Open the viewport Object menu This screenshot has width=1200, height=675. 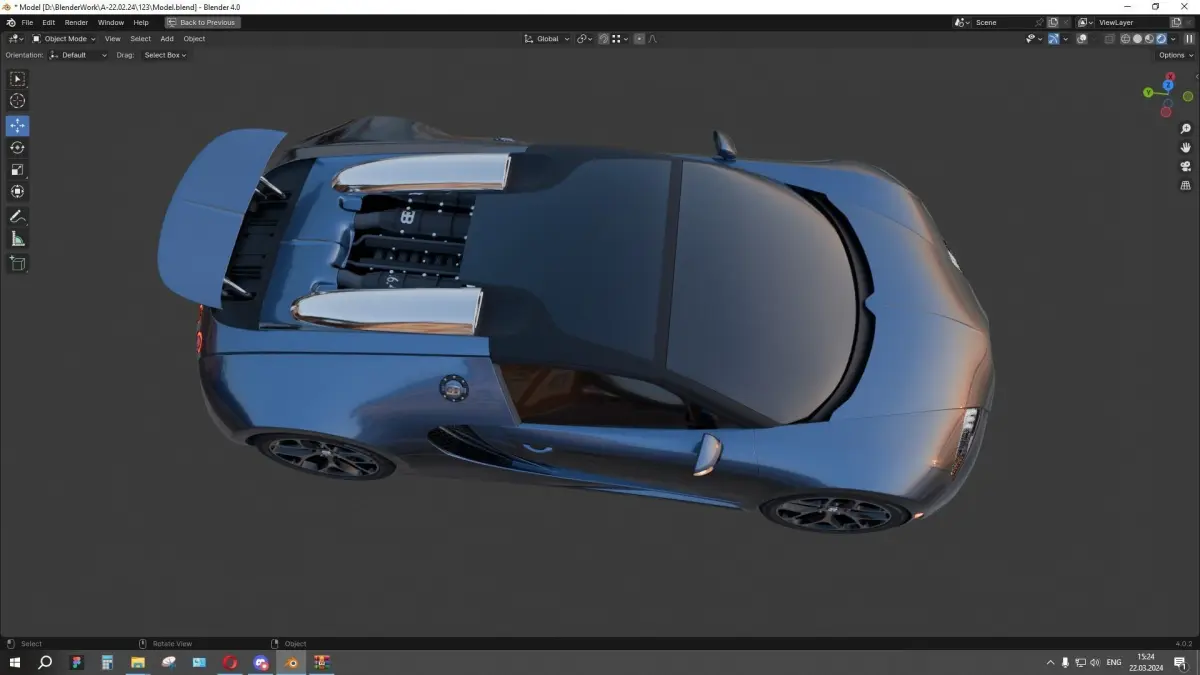tap(194, 39)
